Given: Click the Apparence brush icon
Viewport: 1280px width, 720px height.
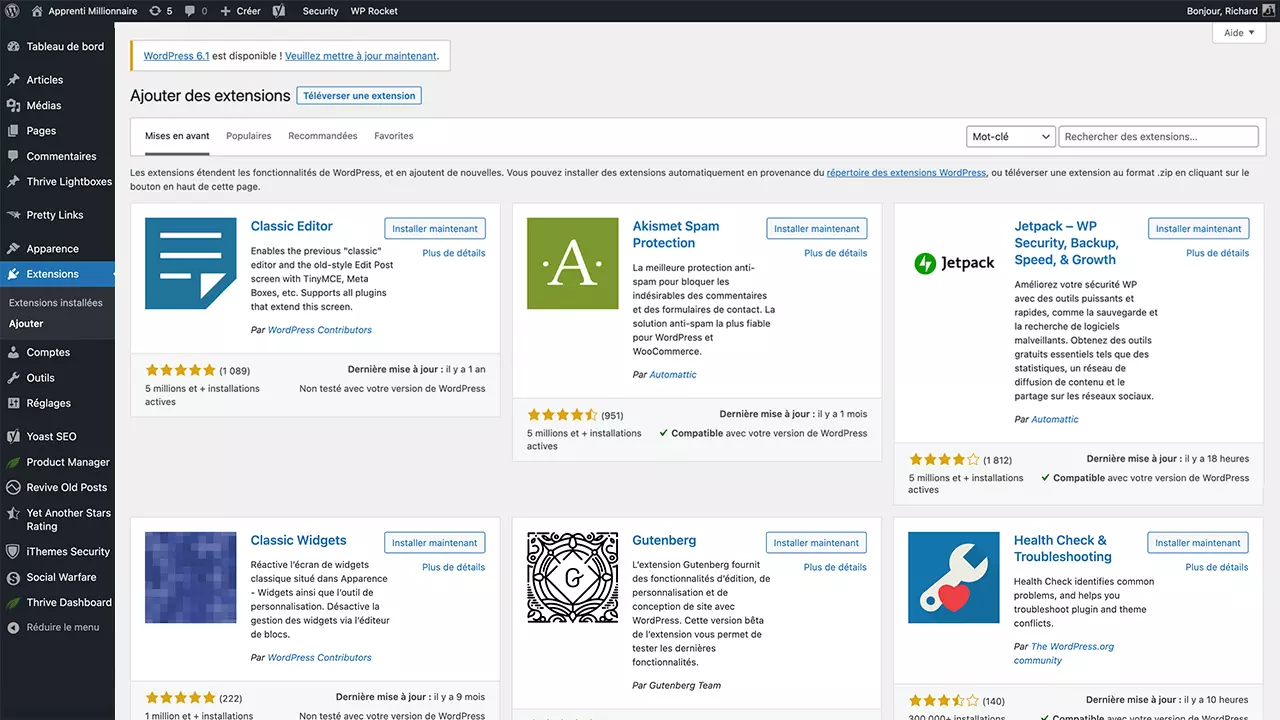Looking at the screenshot, I should point(13,249).
